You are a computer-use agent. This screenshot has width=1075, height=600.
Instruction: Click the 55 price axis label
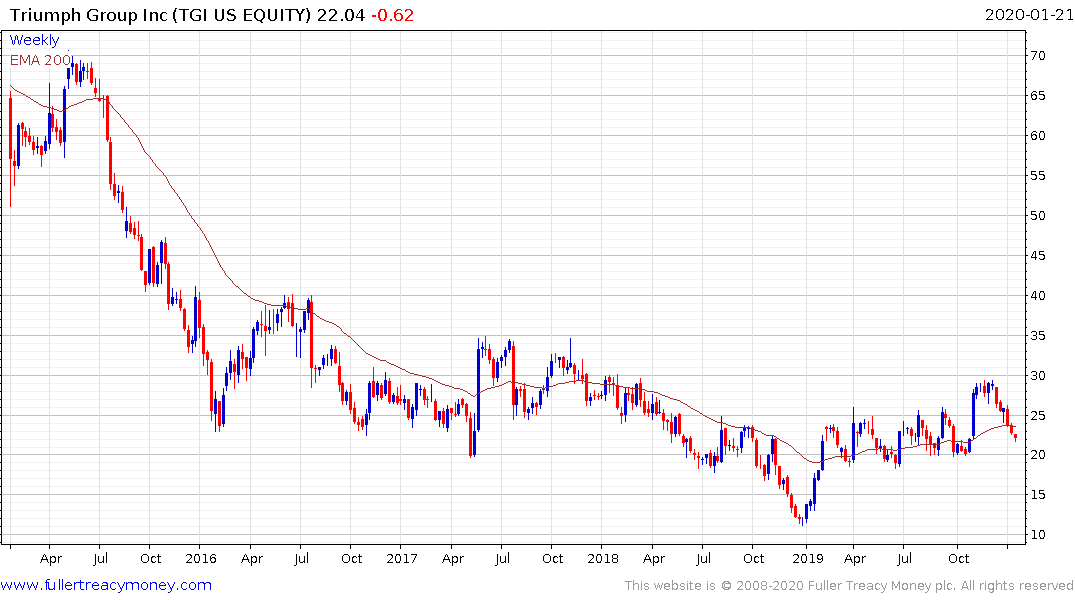click(1037, 176)
